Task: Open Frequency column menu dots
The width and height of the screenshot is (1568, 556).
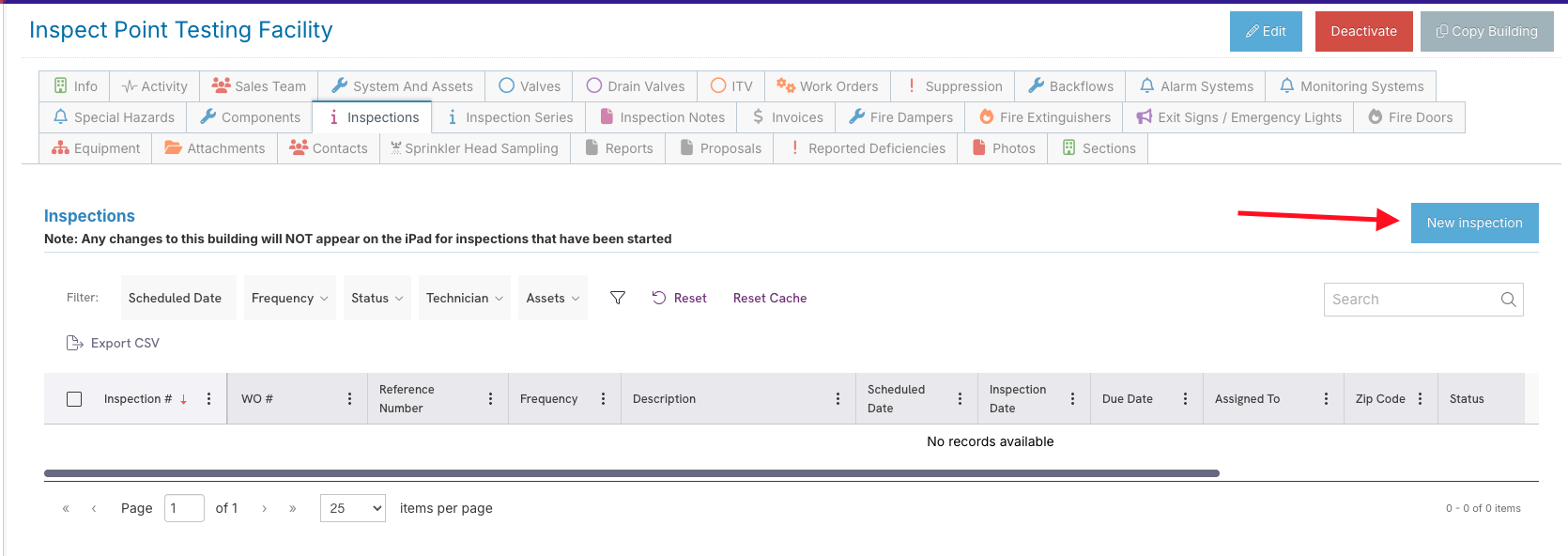Action: [x=603, y=399]
